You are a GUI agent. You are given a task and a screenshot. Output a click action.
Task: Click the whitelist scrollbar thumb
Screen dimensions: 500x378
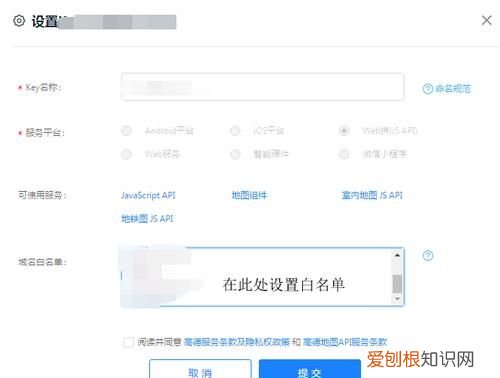pyautogui.click(x=397, y=284)
